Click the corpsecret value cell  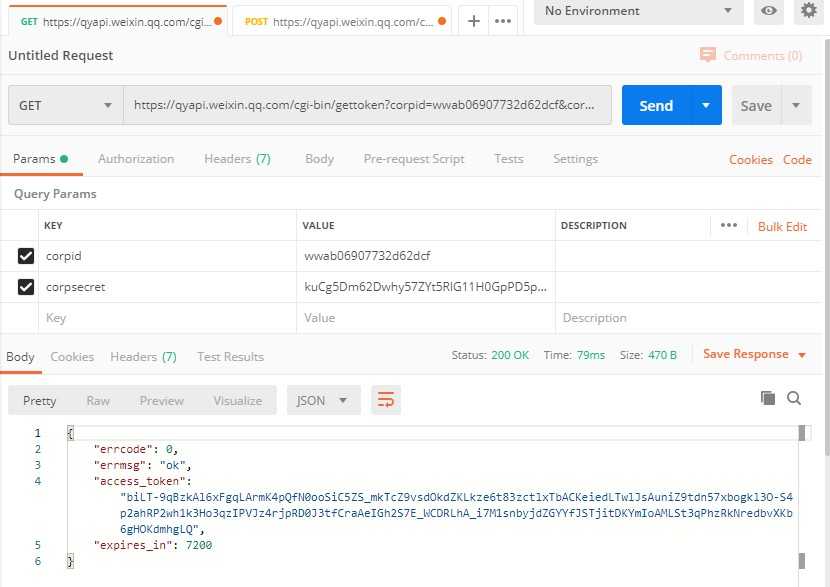(426, 287)
